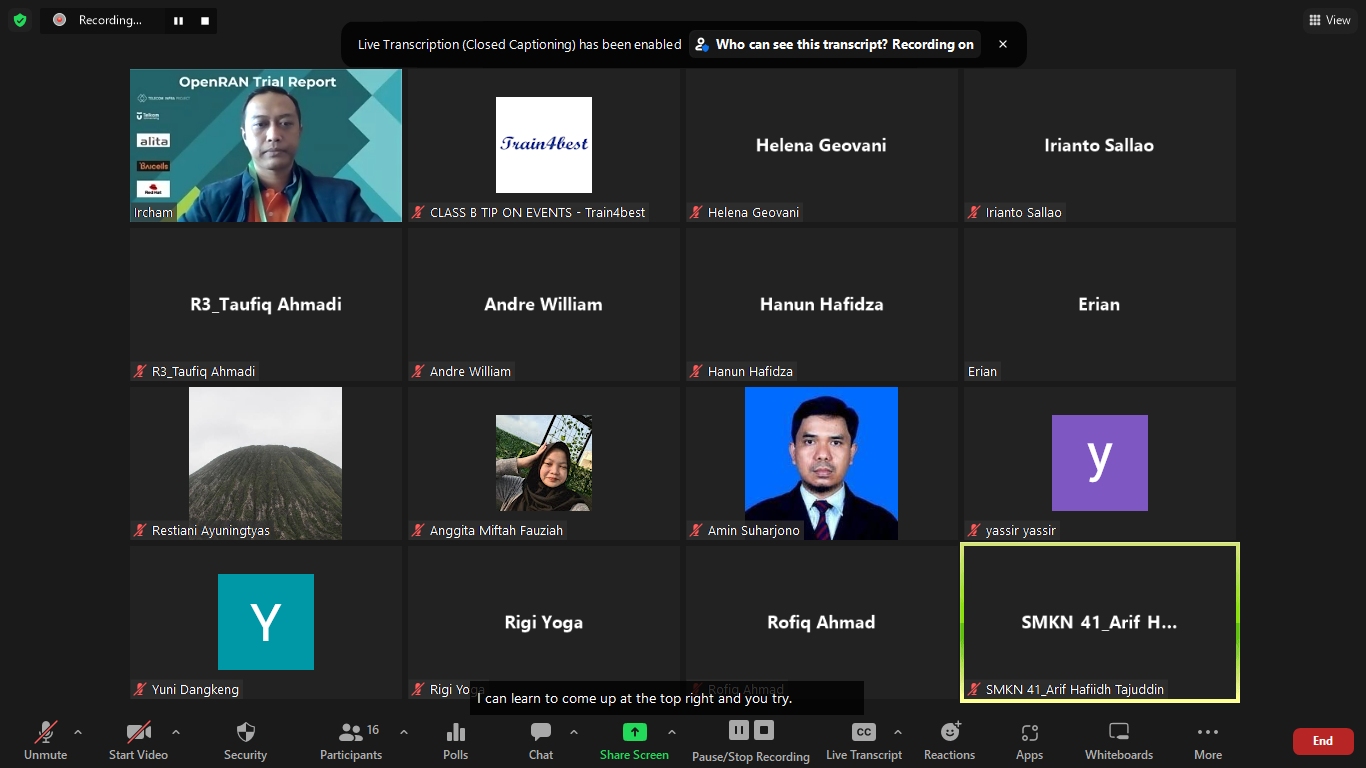This screenshot has height=768, width=1366.
Task: Click the red End meeting button
Action: point(1322,741)
